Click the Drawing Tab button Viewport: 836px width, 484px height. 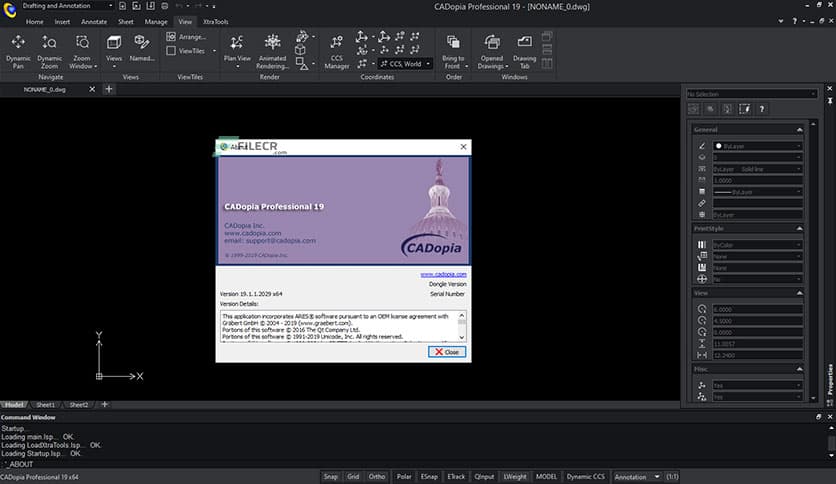click(x=525, y=51)
